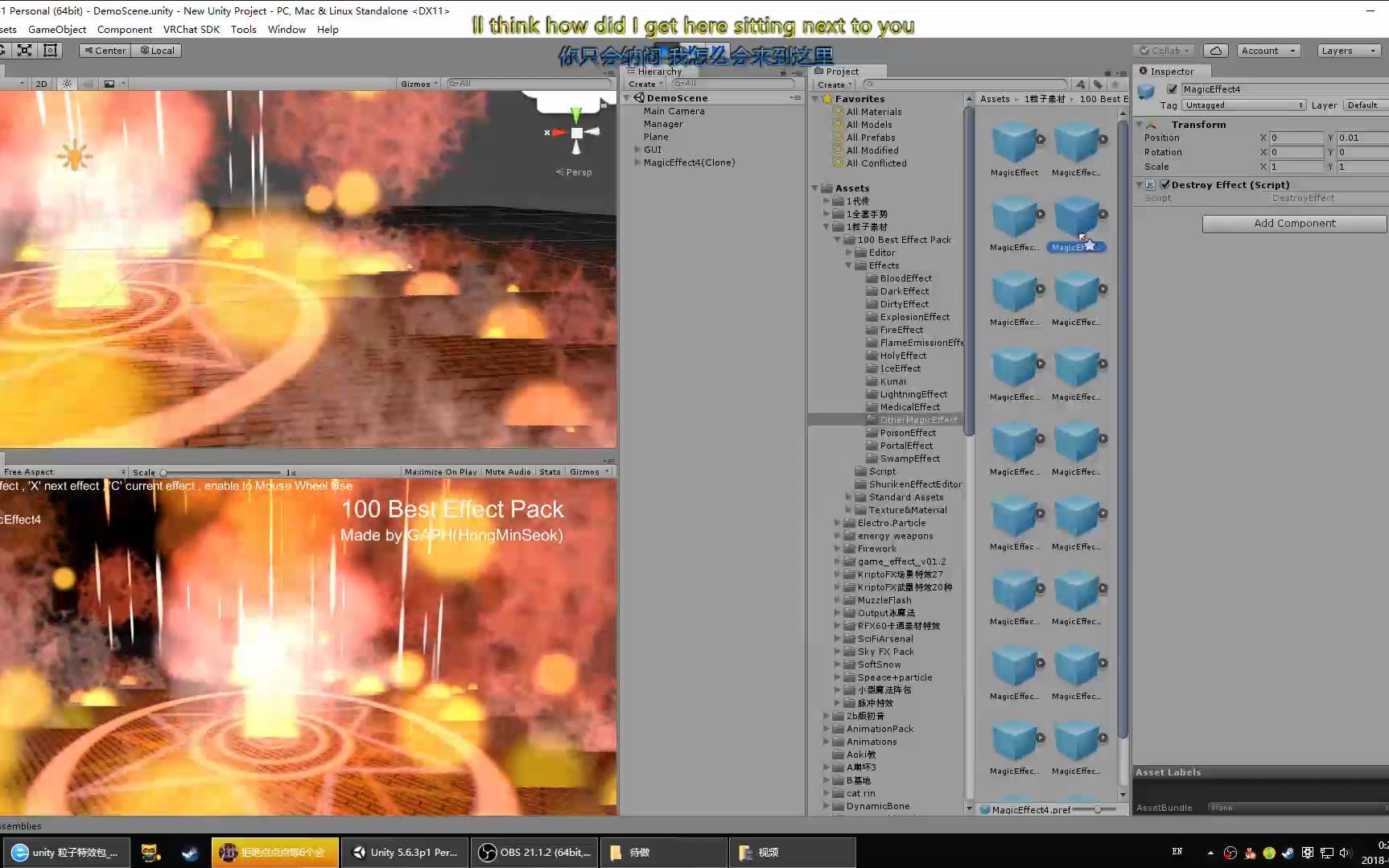Select All Conflicted saved search

876,163
